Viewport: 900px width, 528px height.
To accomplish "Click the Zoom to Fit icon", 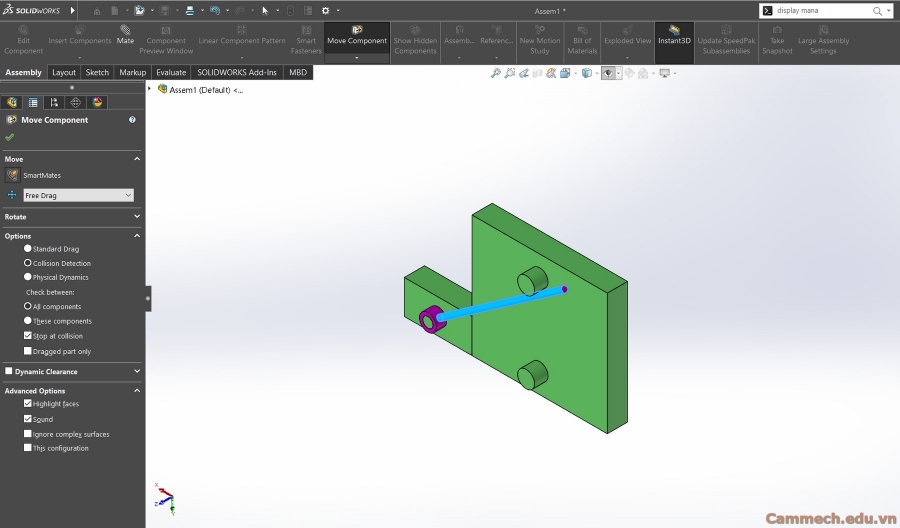I will click(x=496, y=73).
